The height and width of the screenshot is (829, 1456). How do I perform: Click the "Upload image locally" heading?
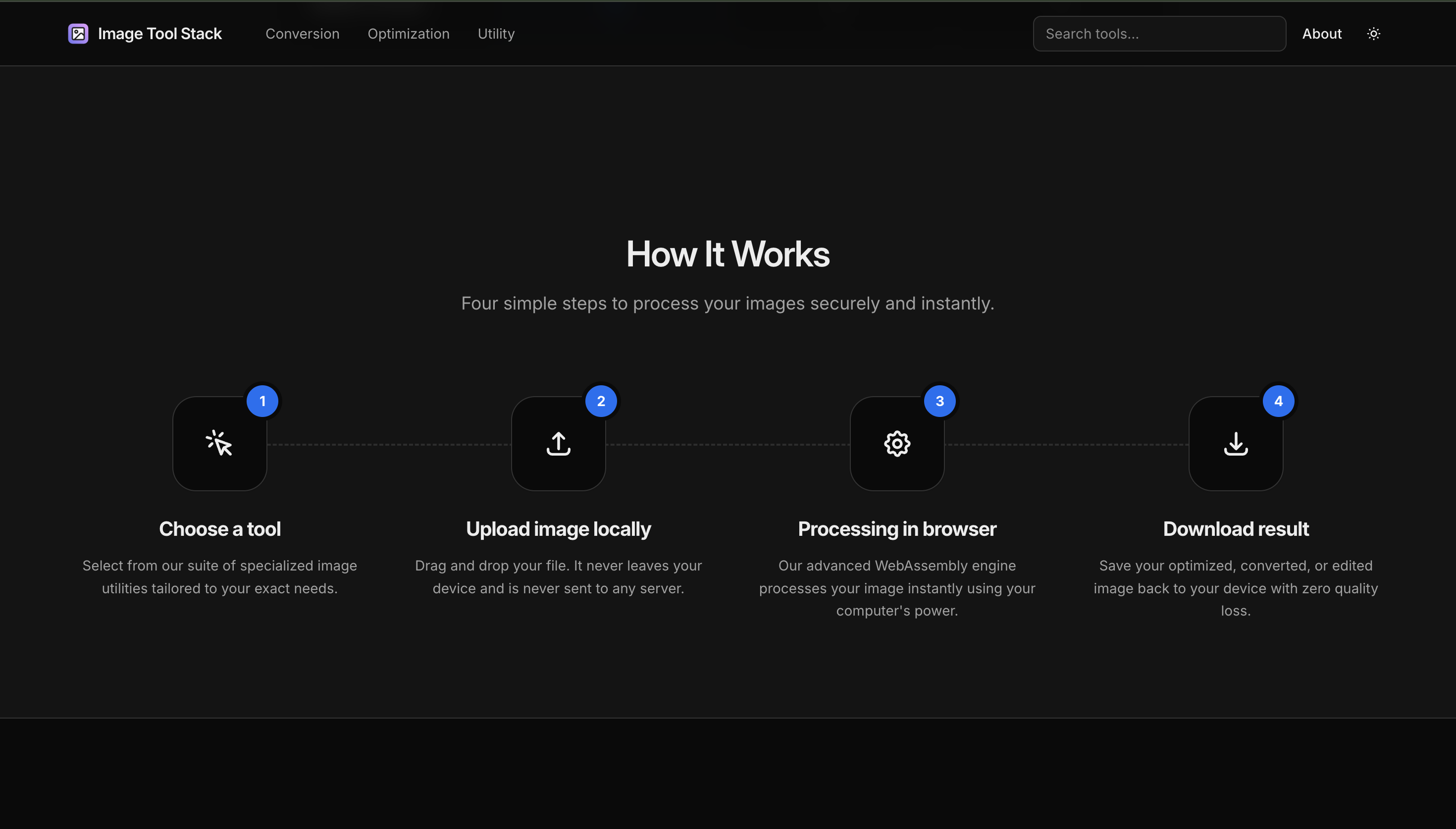coord(558,529)
